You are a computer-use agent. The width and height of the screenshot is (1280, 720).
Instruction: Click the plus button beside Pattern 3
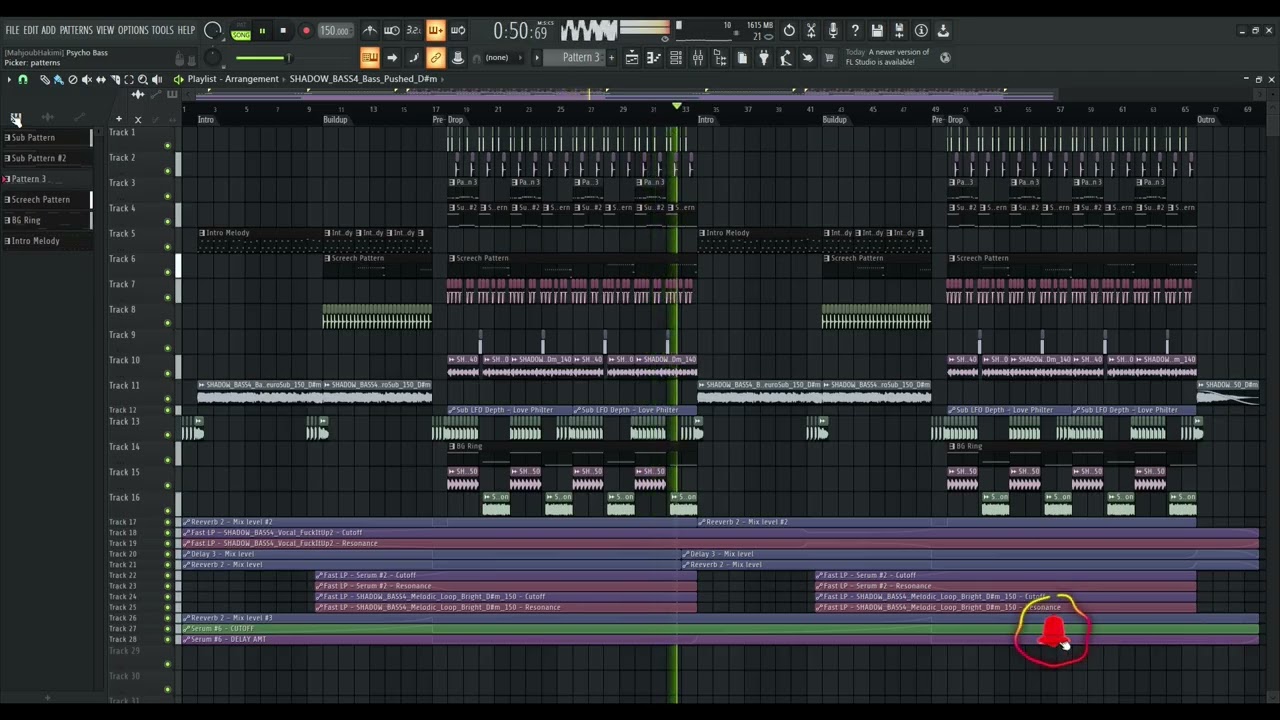tap(611, 58)
